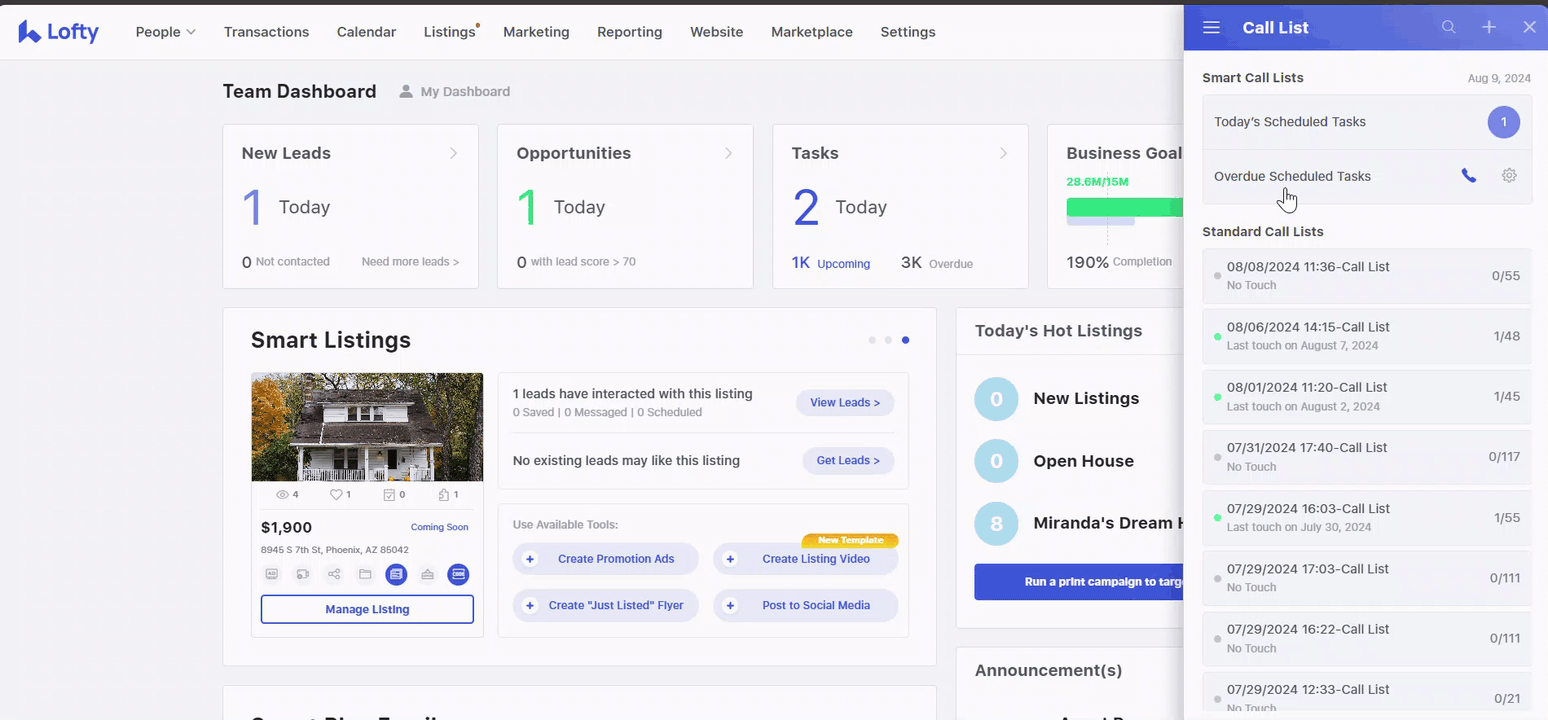Open the 07/29/2024 16:22 call list
The width and height of the screenshot is (1548, 720).
[1367, 638]
